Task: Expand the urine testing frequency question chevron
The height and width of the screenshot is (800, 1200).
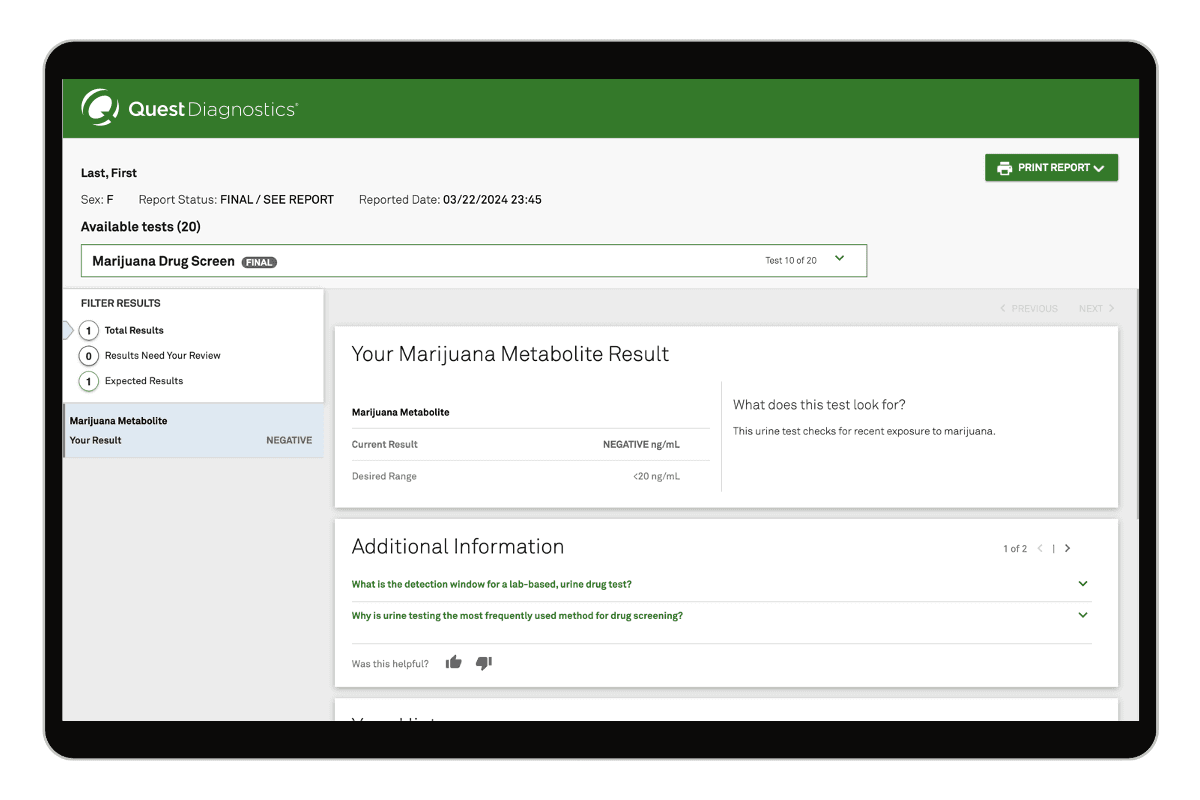Action: (1082, 616)
